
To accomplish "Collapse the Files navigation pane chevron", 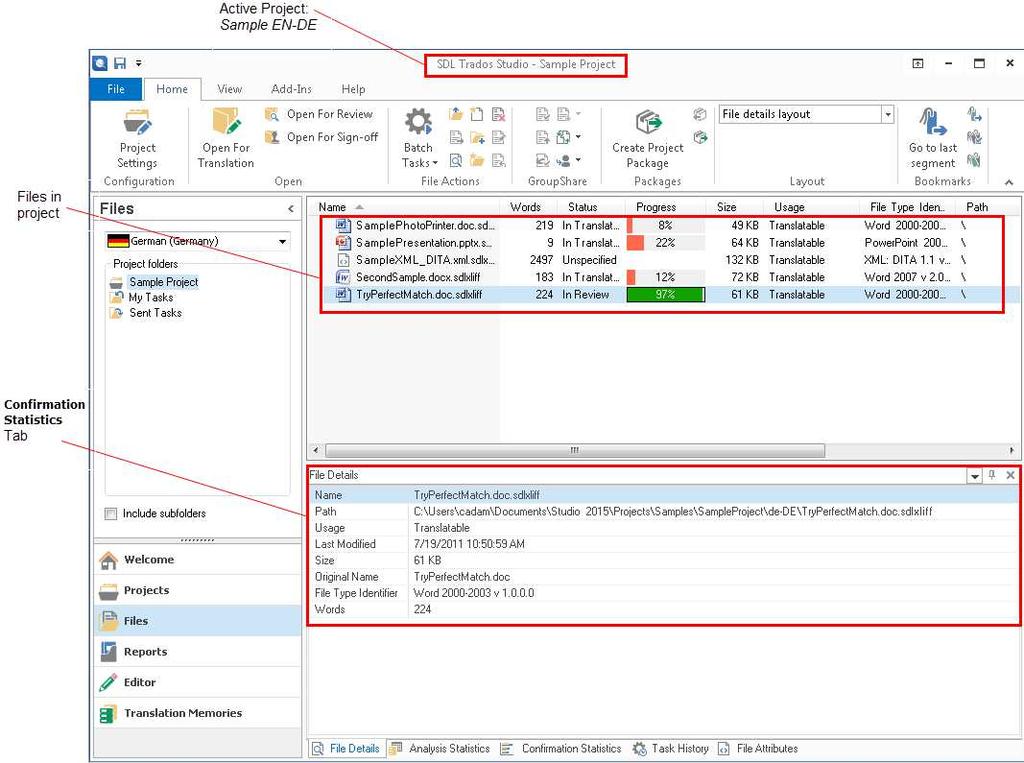I will pos(291,209).
